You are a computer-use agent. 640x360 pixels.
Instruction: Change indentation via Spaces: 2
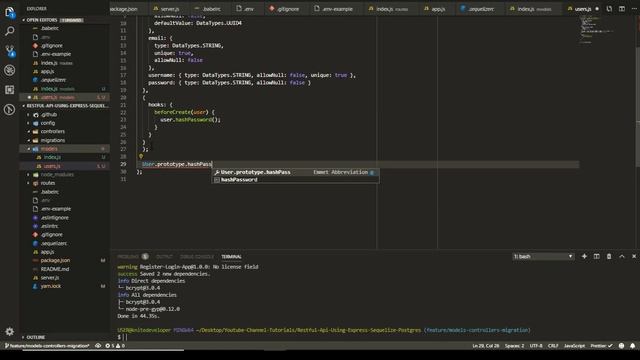pyautogui.click(x=514, y=346)
